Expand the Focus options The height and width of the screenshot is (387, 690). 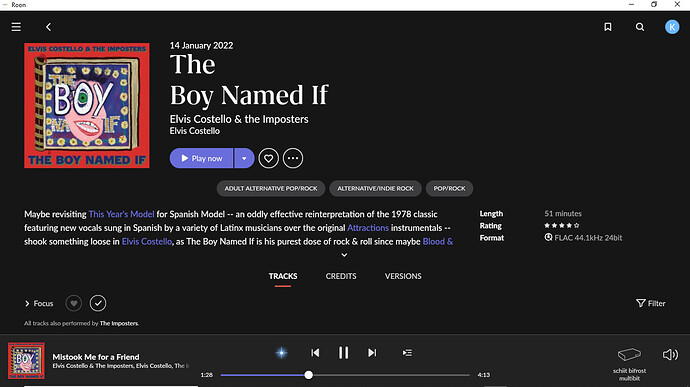coord(39,303)
